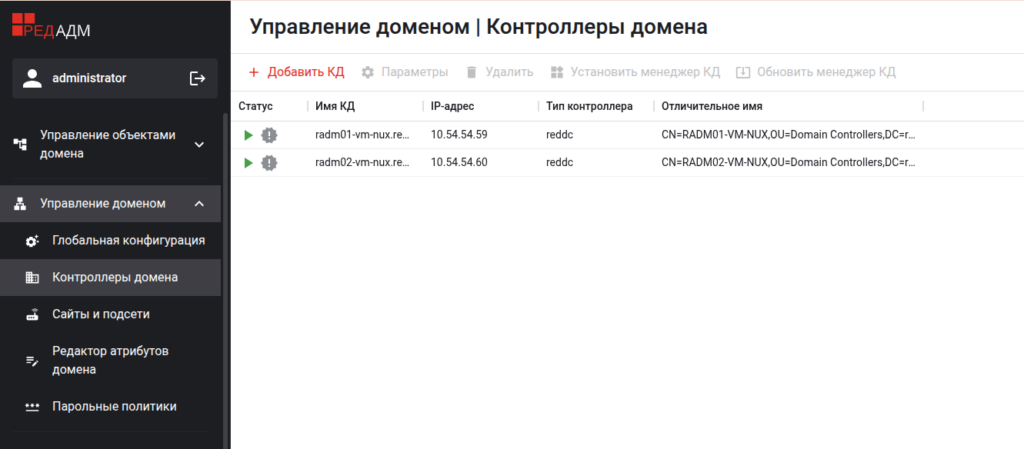Click the Установить менеджер КД icon

[556, 72]
